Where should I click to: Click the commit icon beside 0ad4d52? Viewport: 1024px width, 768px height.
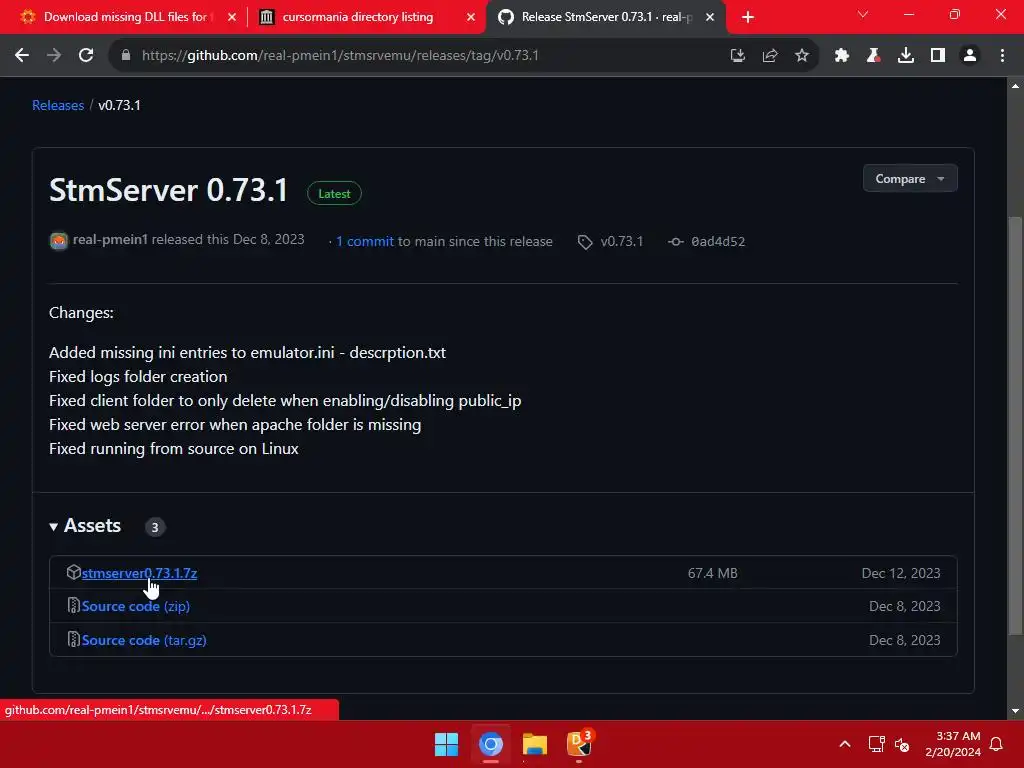tap(676, 242)
